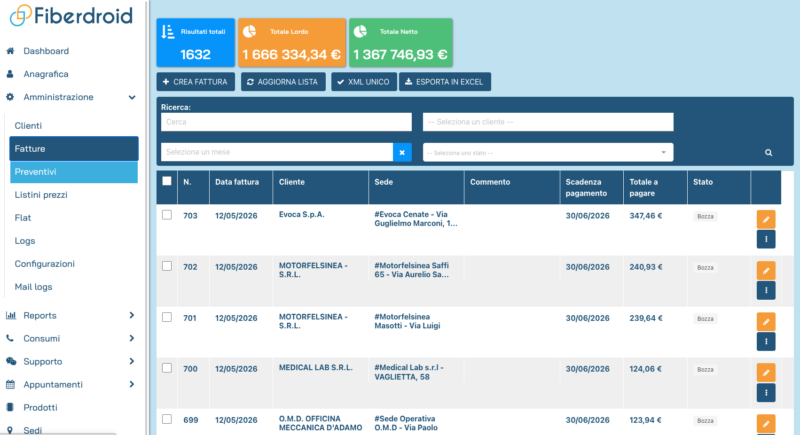Open the 'Seleziona un cliente' selector
Viewport: 800px width, 435px height.
tap(548, 122)
